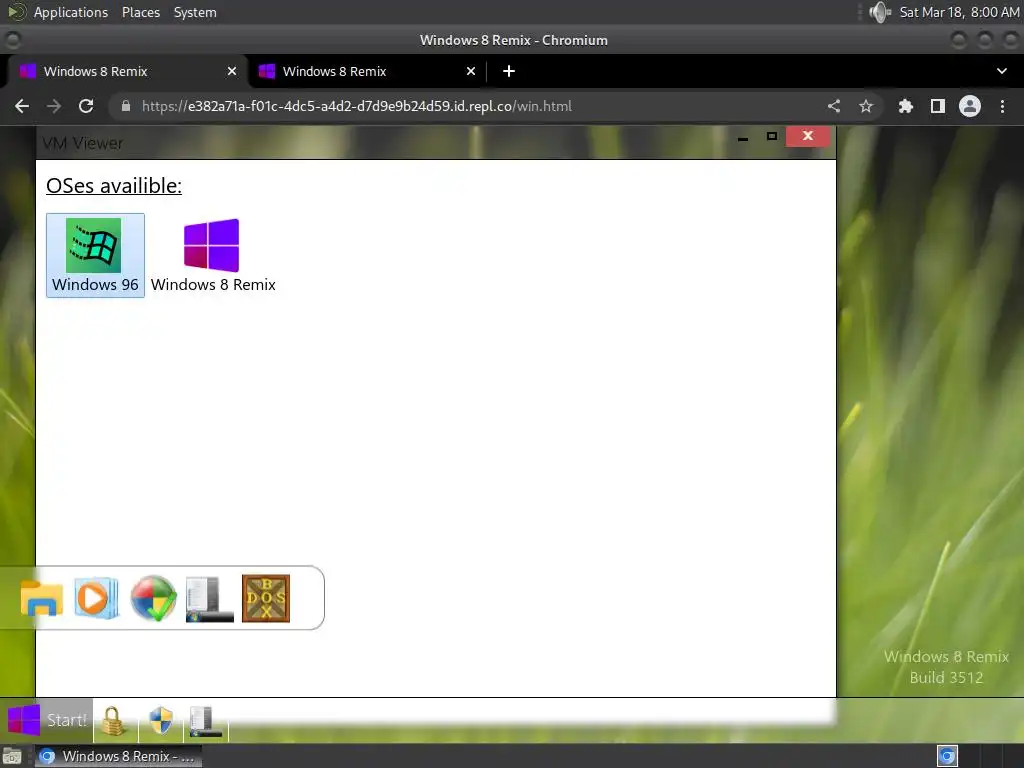This screenshot has height=768, width=1024.
Task: View site info via padlock icon
Action: (126, 106)
